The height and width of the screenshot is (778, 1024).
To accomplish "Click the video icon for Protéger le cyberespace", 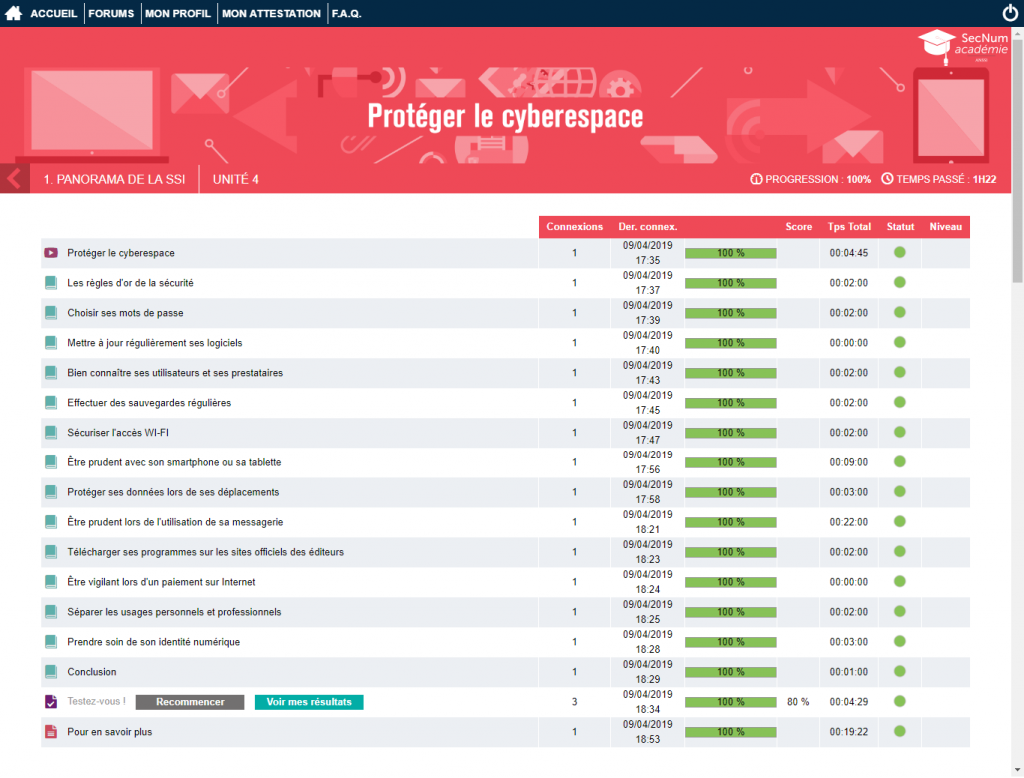I will coord(51,253).
